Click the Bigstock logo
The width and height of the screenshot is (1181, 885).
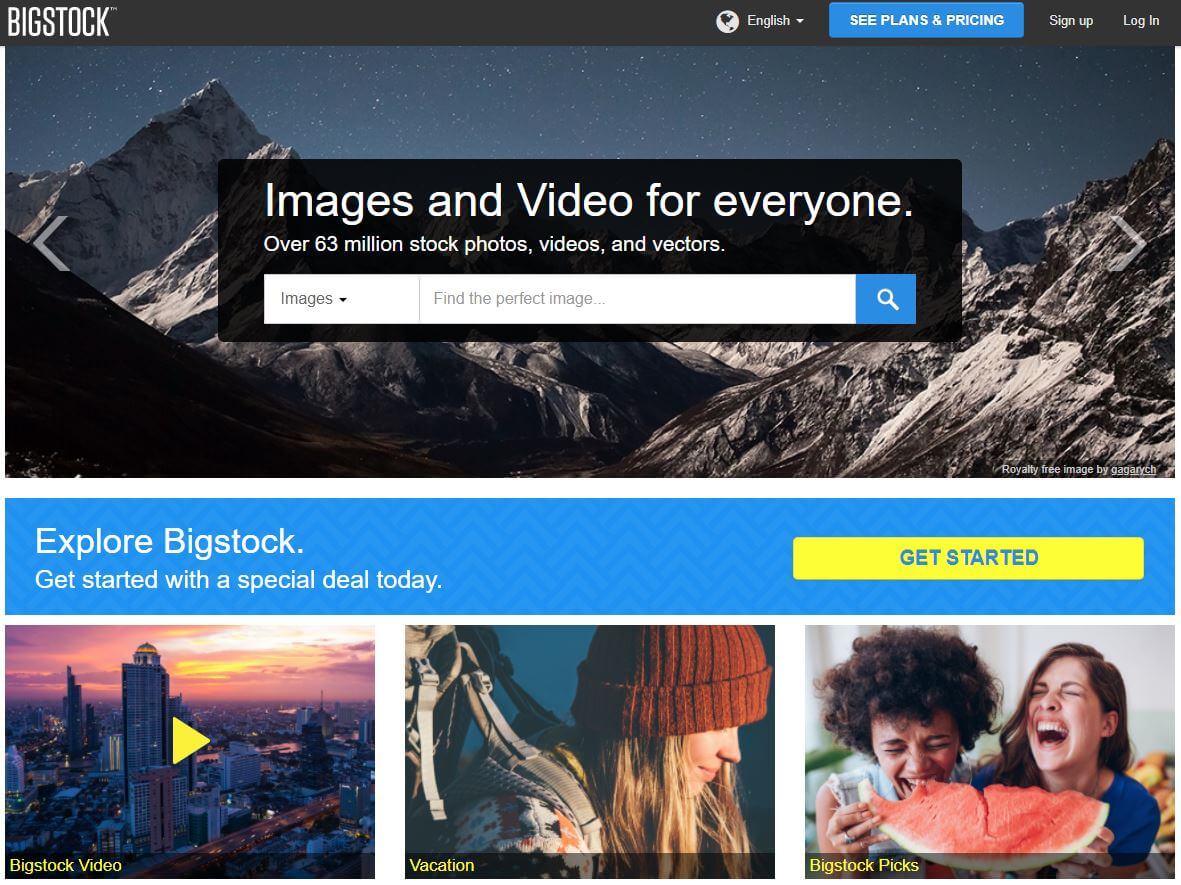[62, 21]
